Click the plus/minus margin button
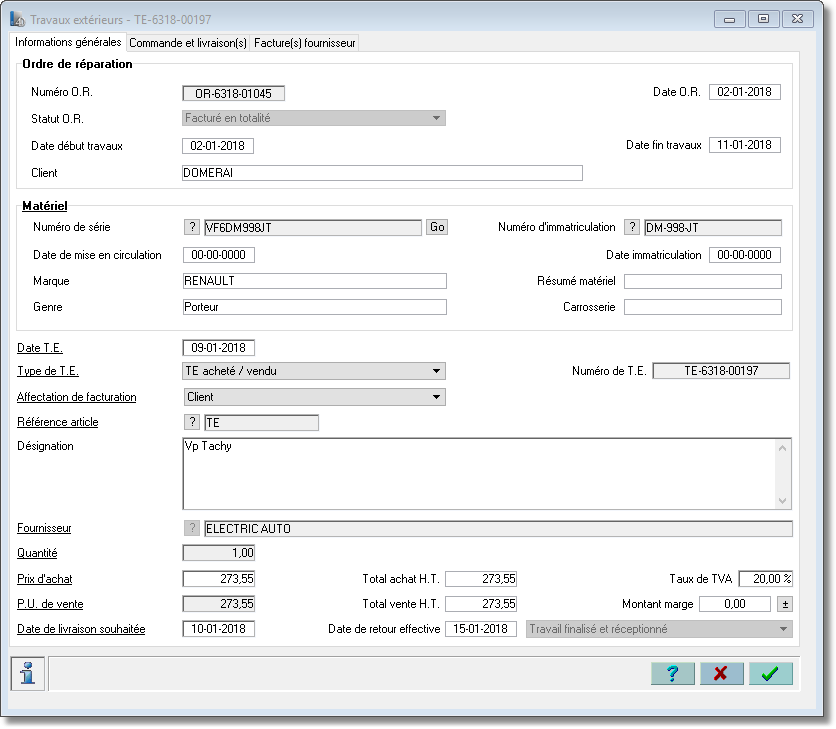 pyautogui.click(x=785, y=604)
